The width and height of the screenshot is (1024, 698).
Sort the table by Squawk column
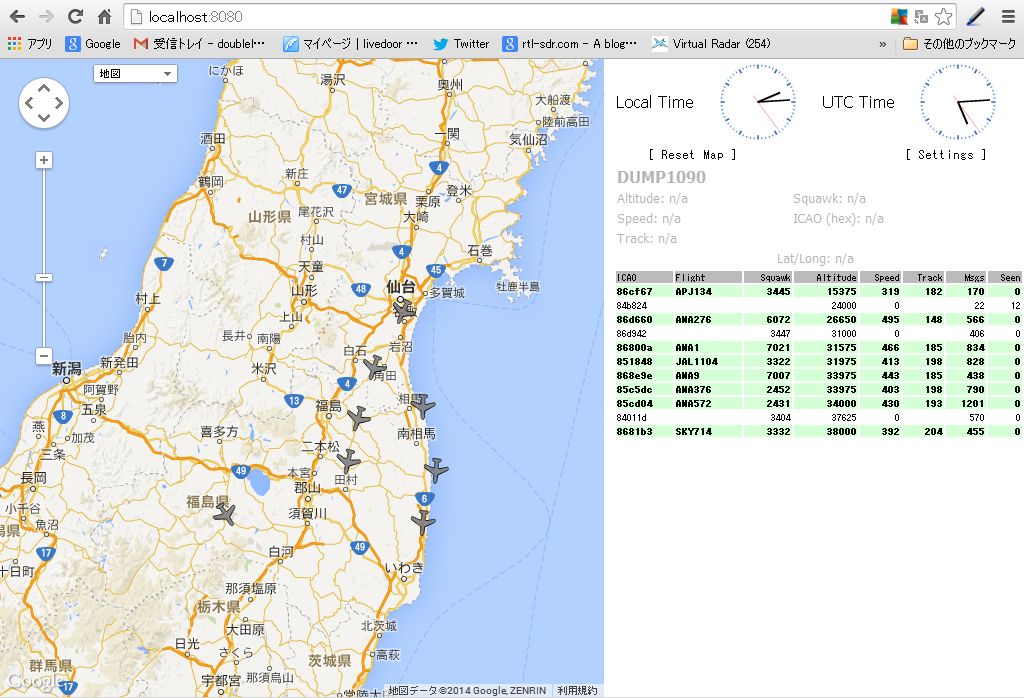[x=768, y=278]
